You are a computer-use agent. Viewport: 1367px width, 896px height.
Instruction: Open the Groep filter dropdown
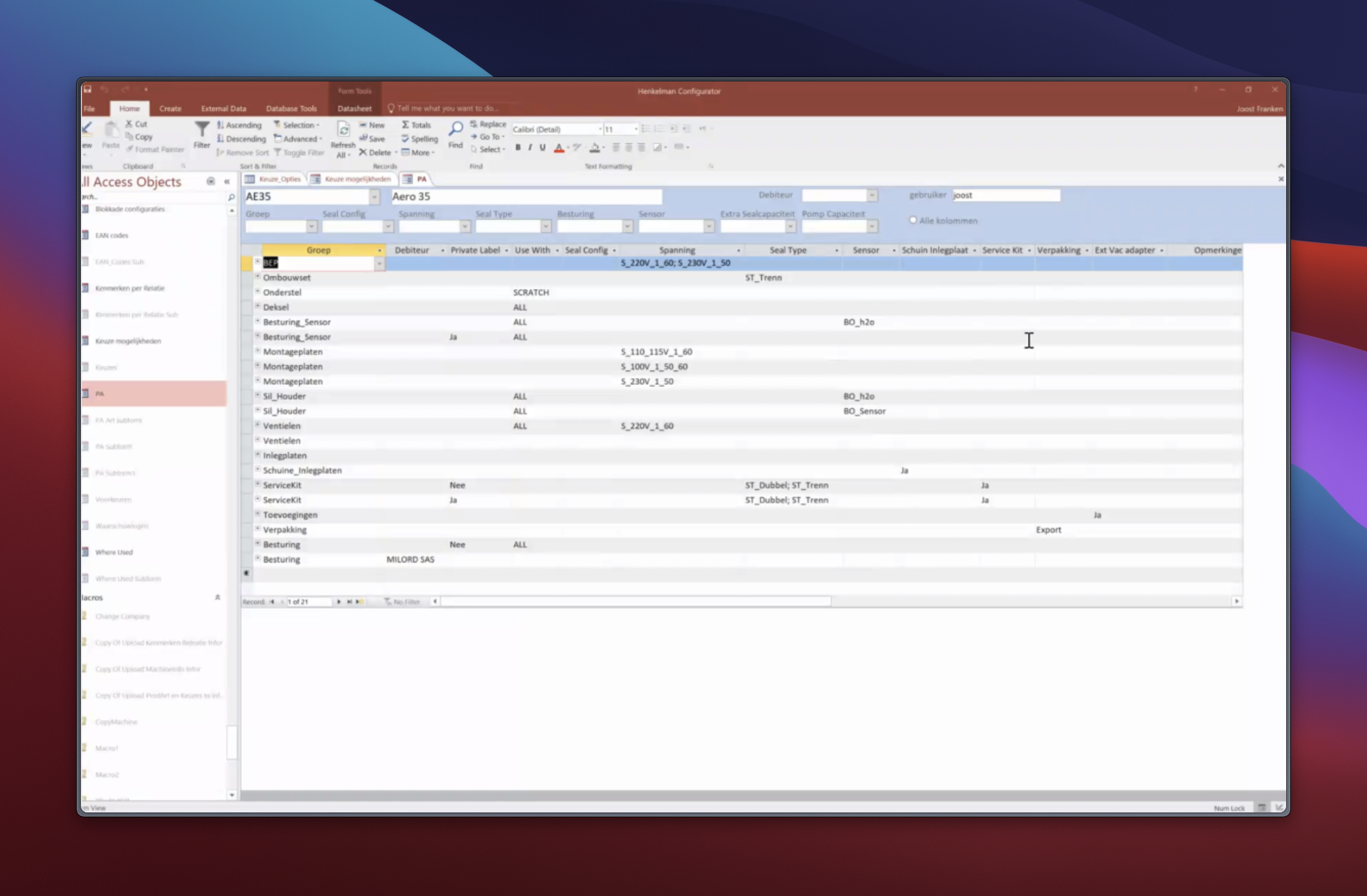click(x=311, y=226)
